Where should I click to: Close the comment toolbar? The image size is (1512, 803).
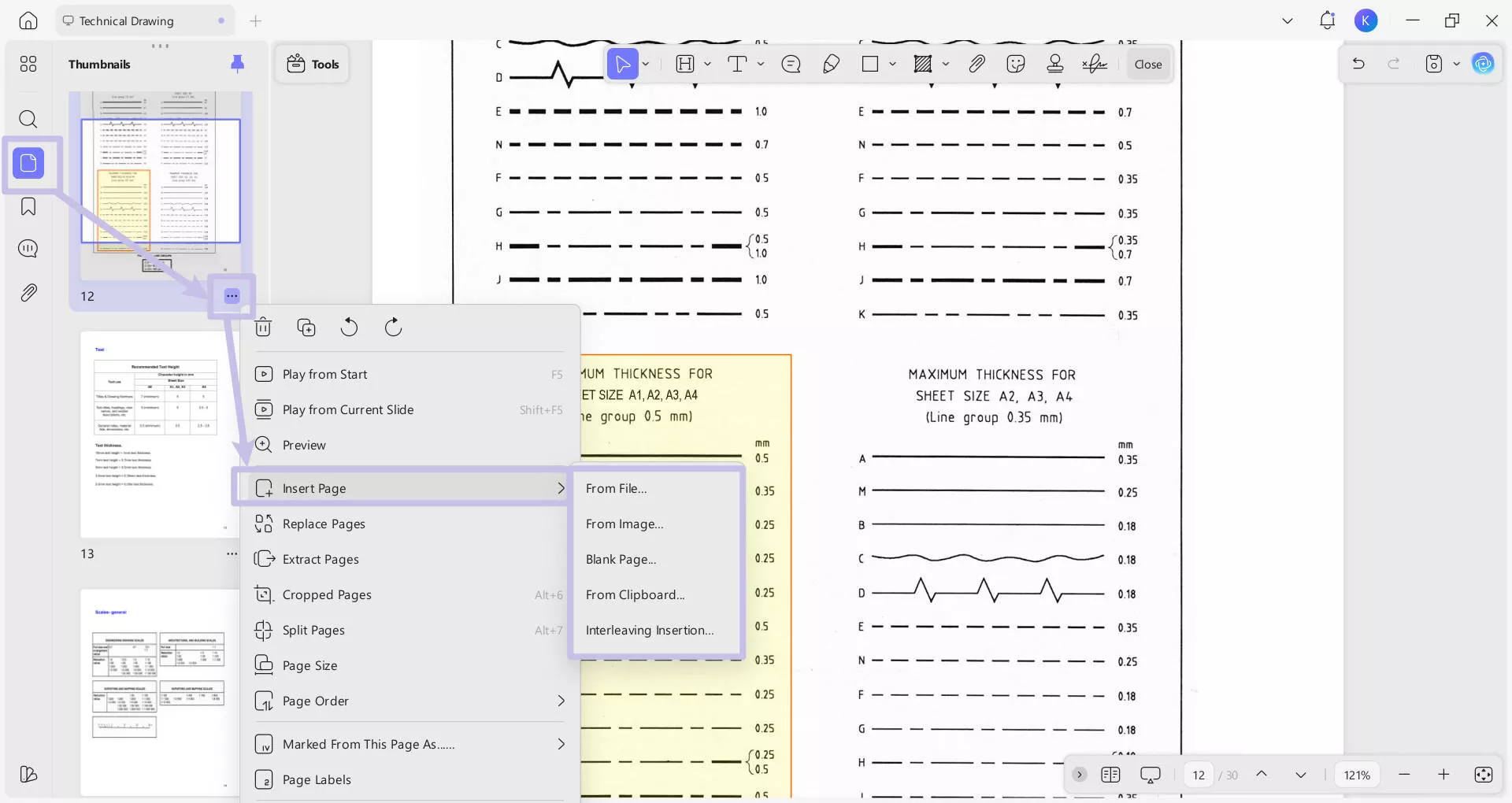click(1148, 65)
